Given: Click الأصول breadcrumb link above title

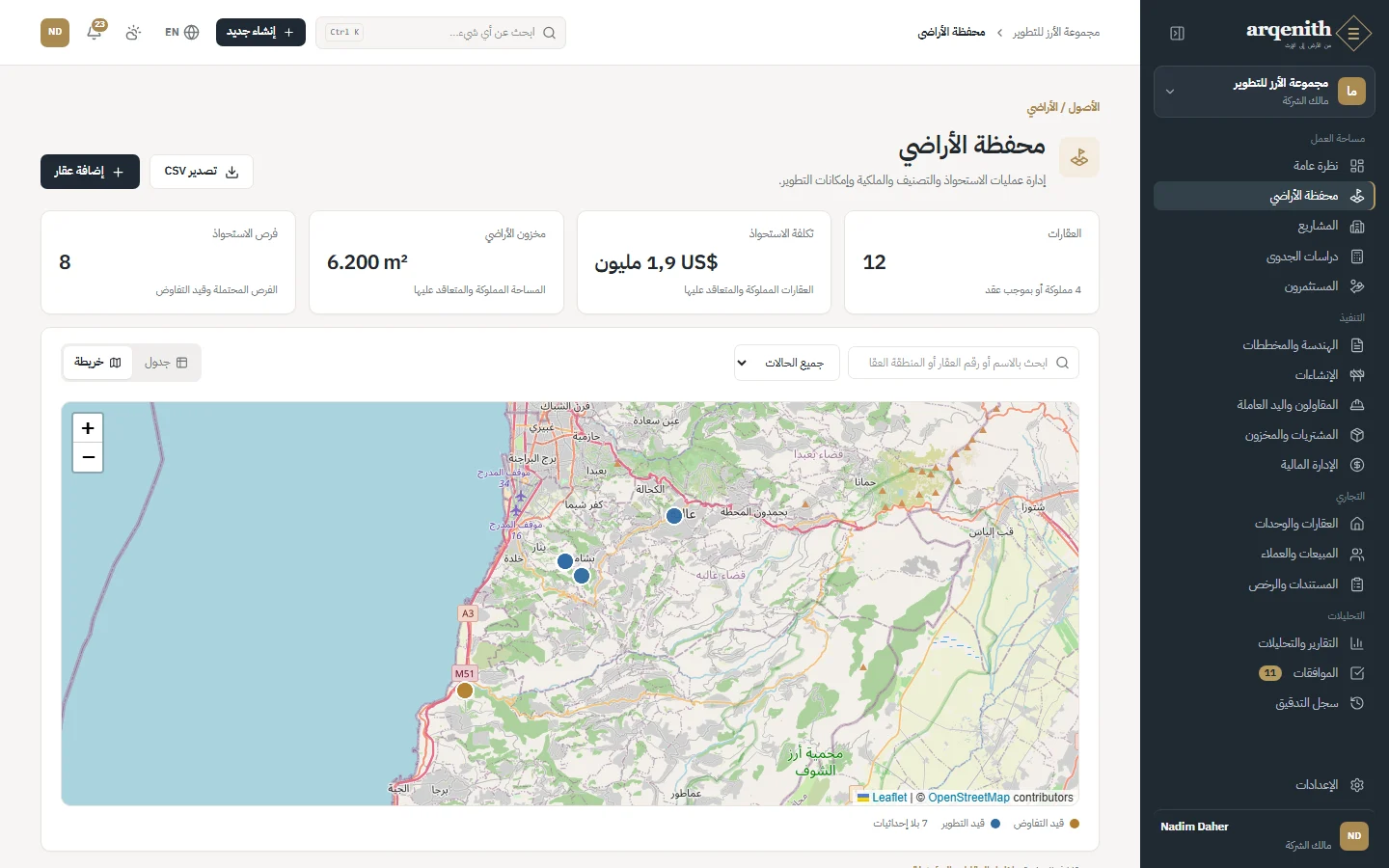Looking at the screenshot, I should (1084, 107).
